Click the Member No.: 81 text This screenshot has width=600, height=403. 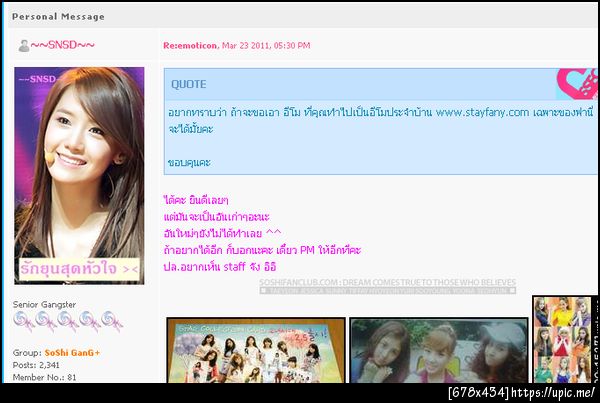(44, 377)
